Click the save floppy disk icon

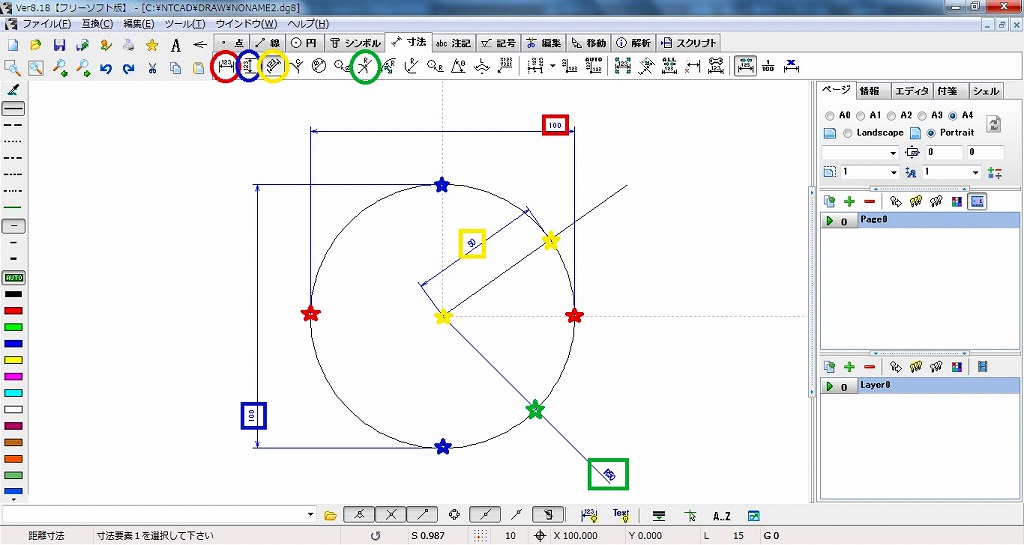pos(59,45)
